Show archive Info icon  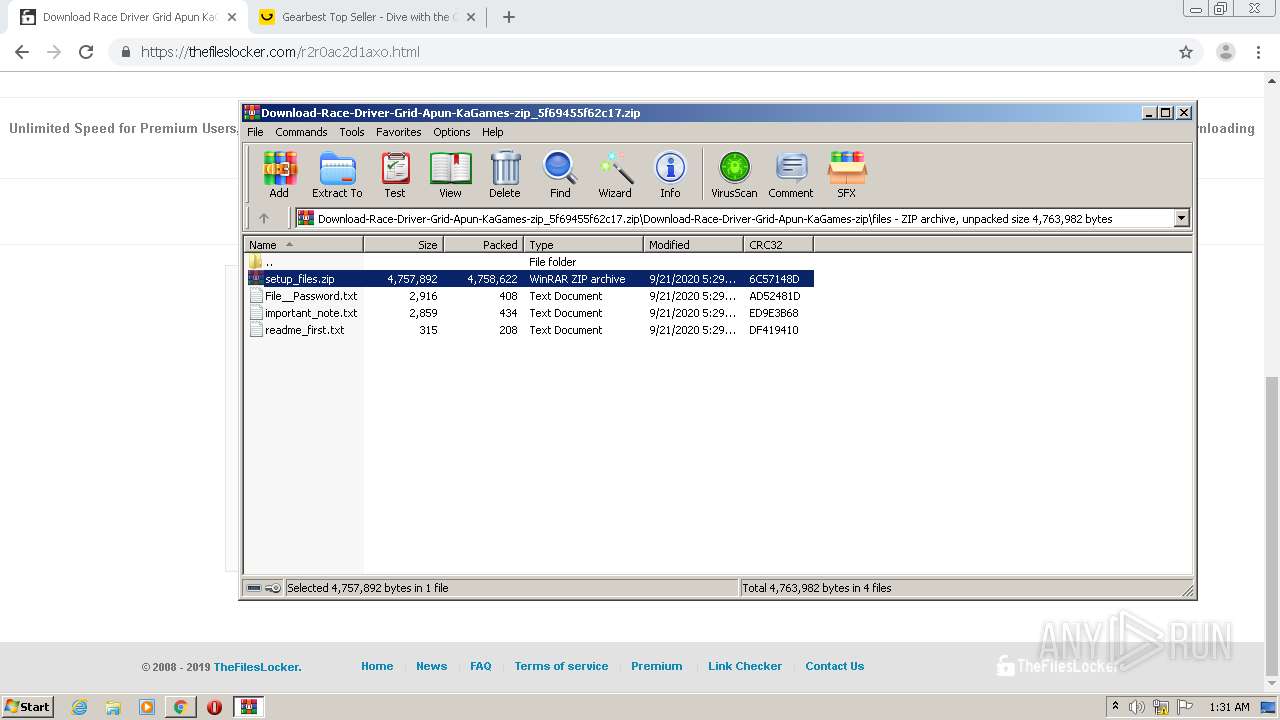point(670,175)
